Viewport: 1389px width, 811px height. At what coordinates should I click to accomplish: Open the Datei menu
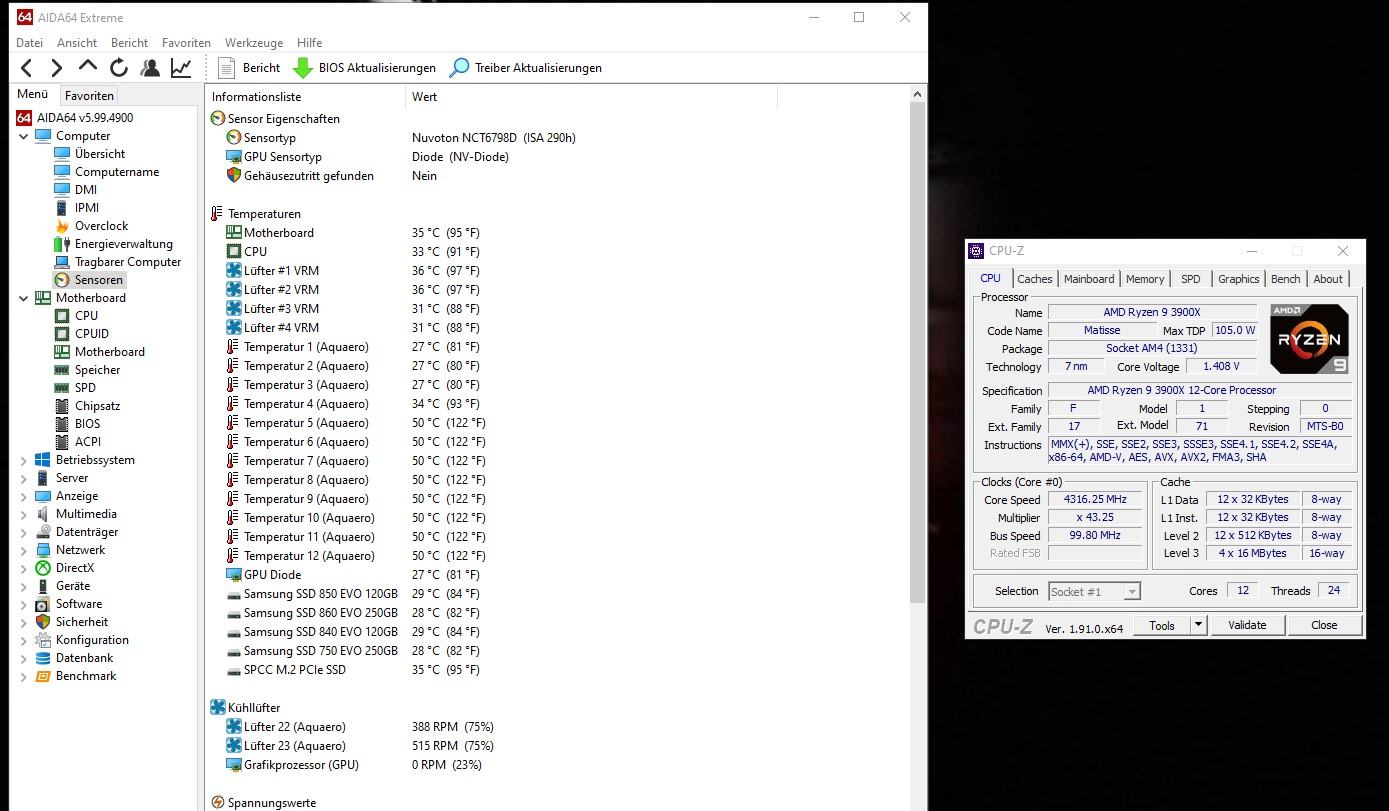pos(30,43)
